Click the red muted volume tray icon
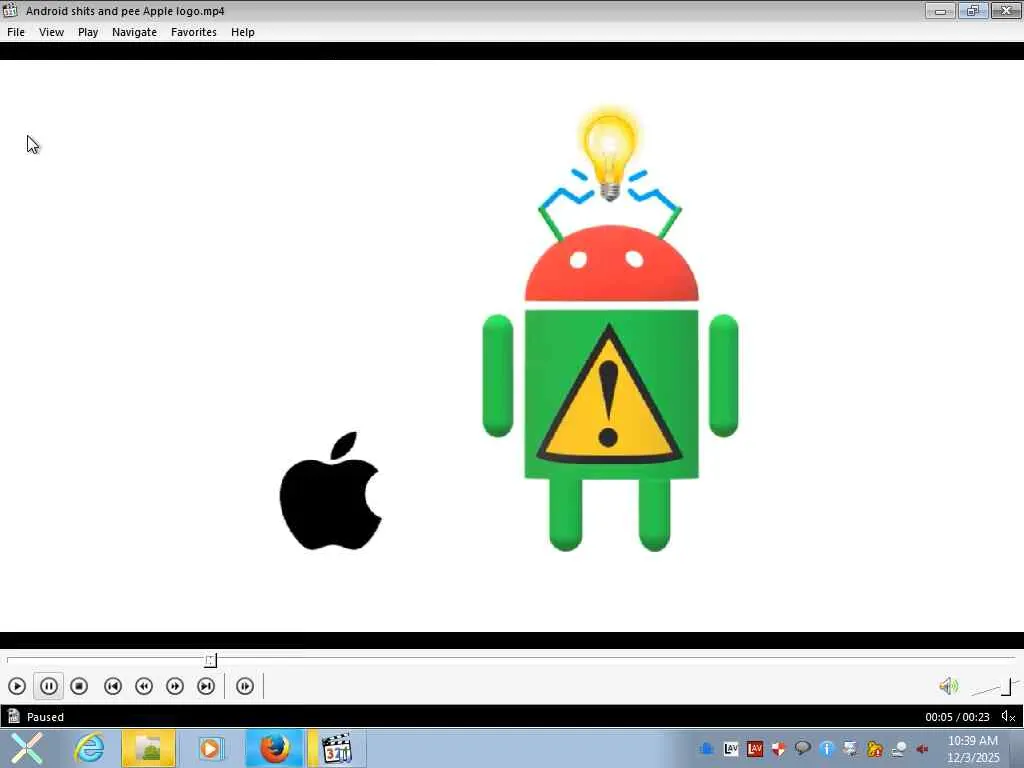Viewport: 1024px width, 768px height. [922, 748]
